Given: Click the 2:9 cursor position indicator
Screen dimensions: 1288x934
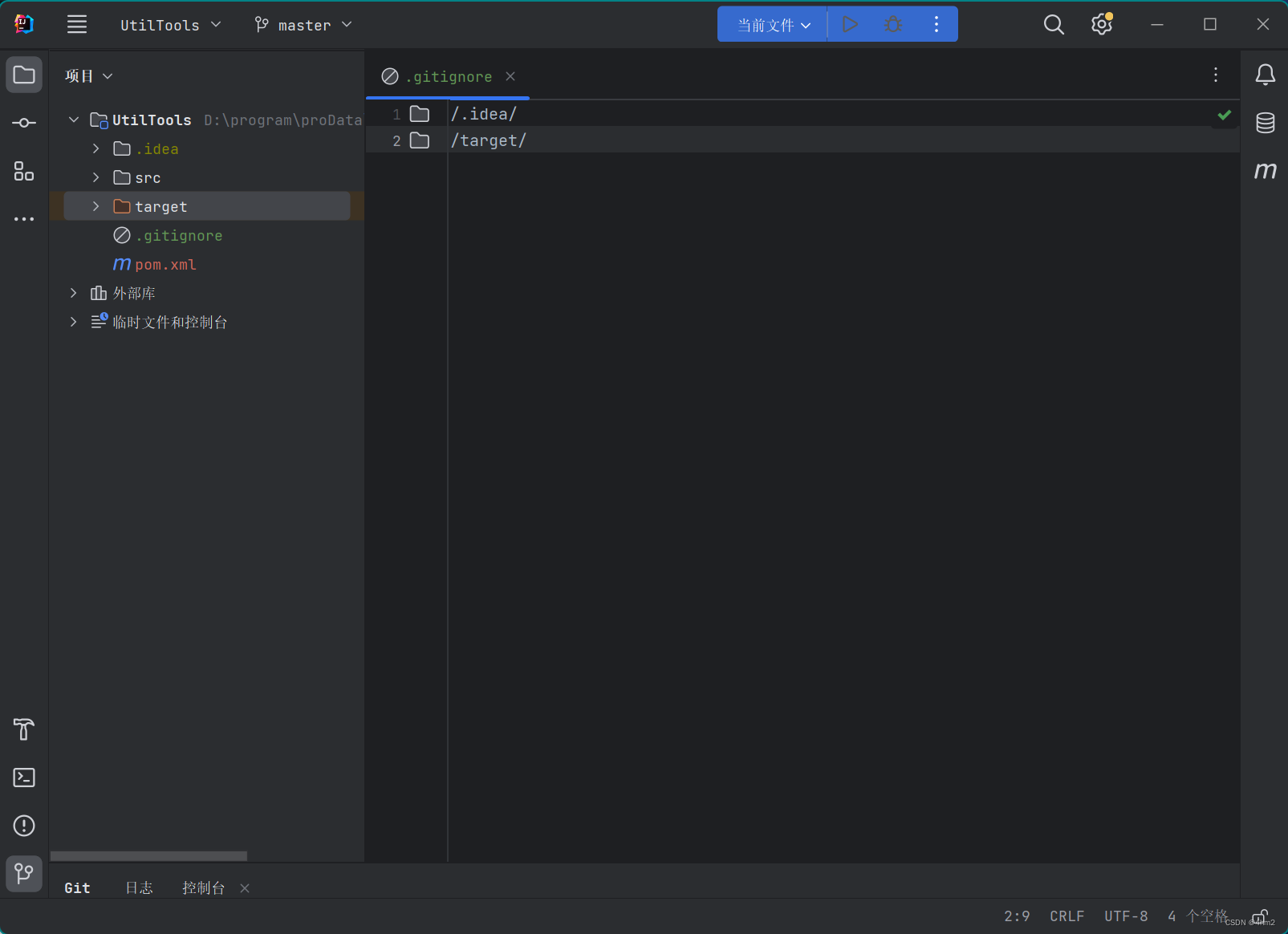Looking at the screenshot, I should click(x=1017, y=916).
